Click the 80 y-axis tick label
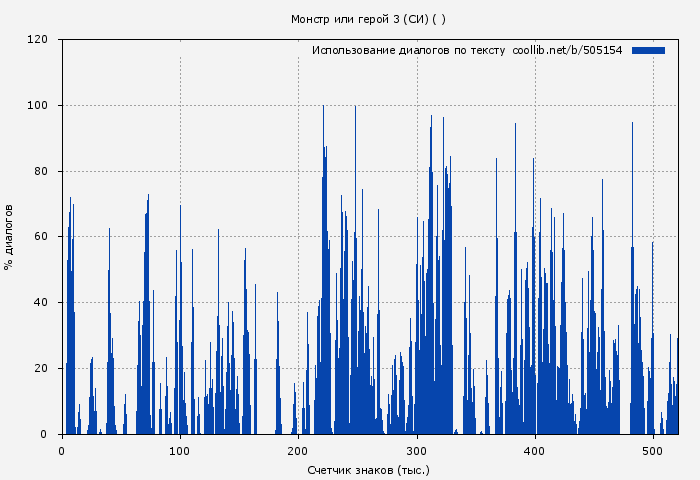Screen dimensions: 700x480 (41, 171)
